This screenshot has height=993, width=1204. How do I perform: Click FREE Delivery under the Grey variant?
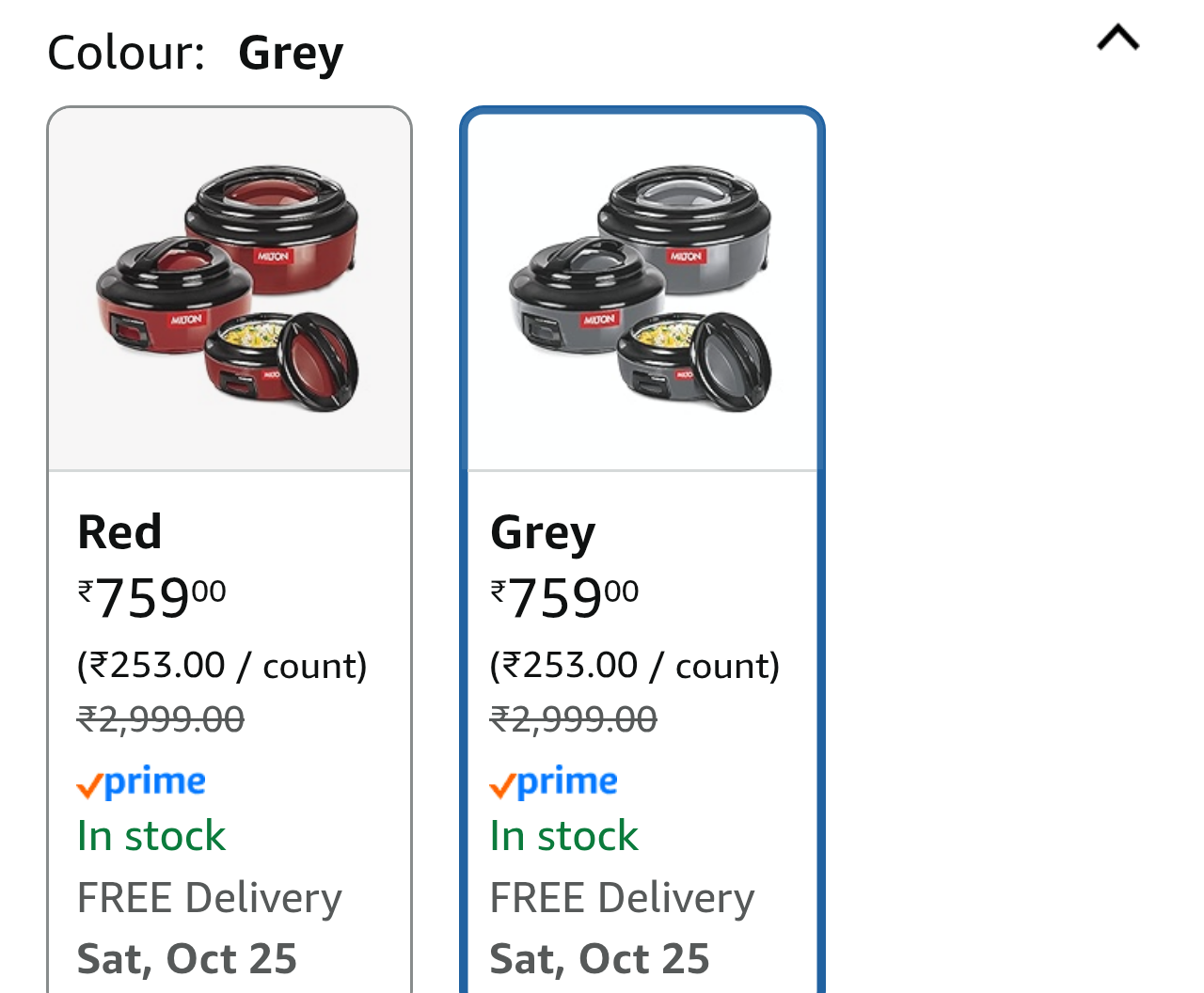point(622,897)
